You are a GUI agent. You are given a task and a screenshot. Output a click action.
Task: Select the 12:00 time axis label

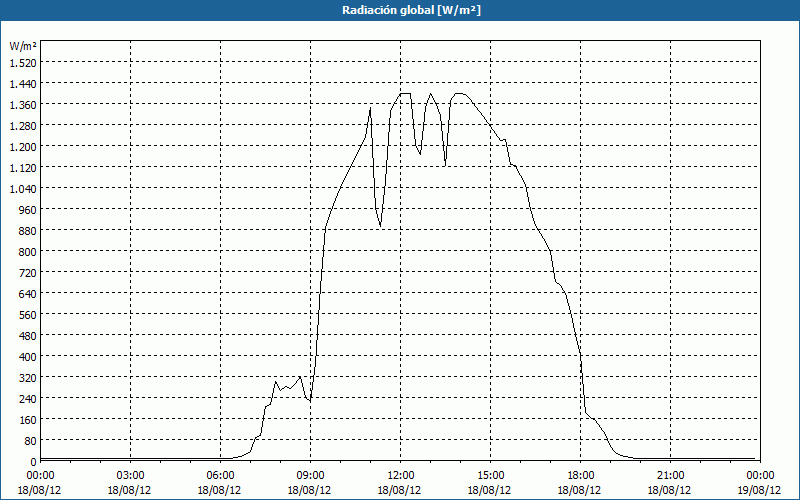pyautogui.click(x=401, y=476)
